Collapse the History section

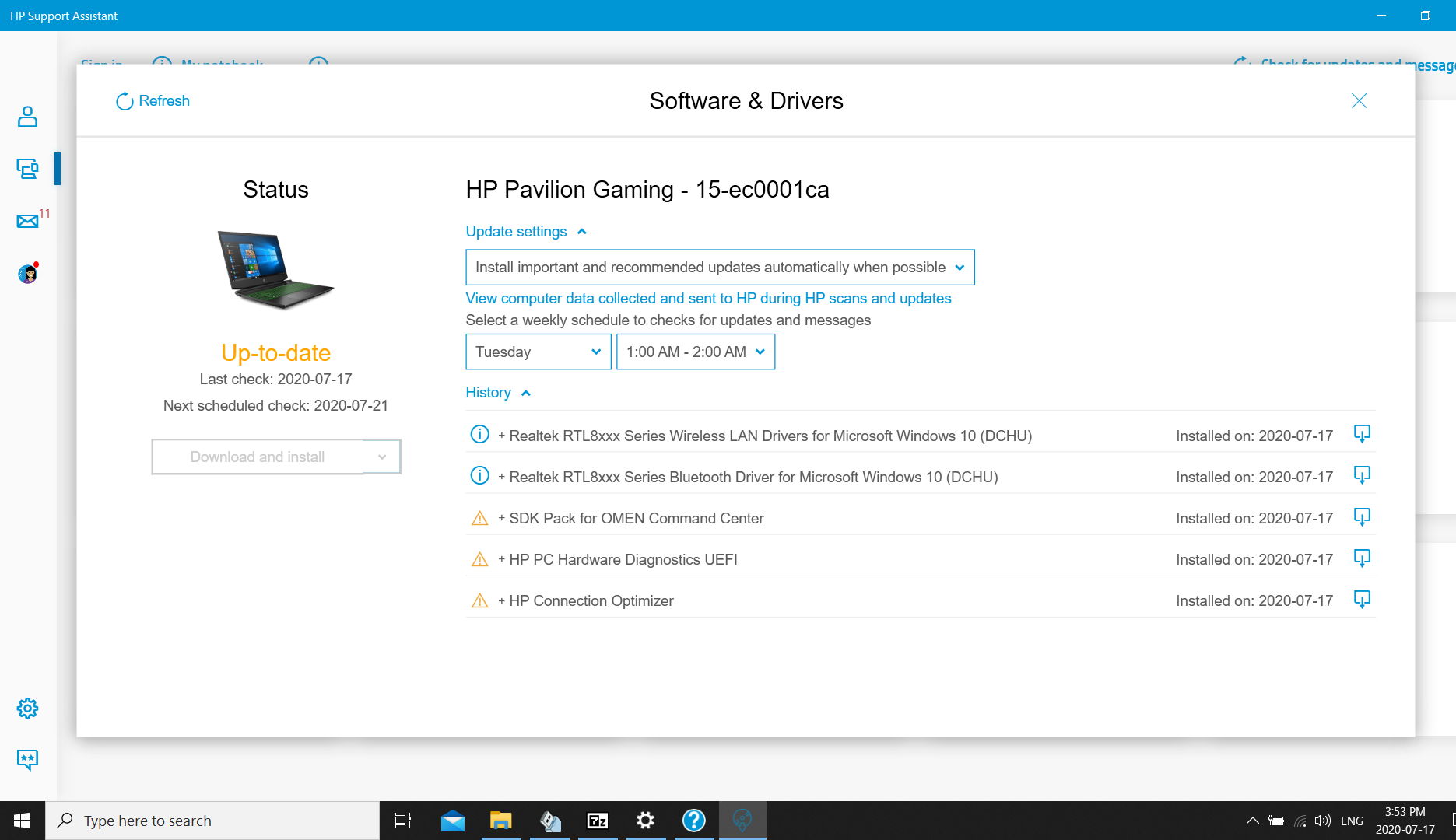pos(527,393)
